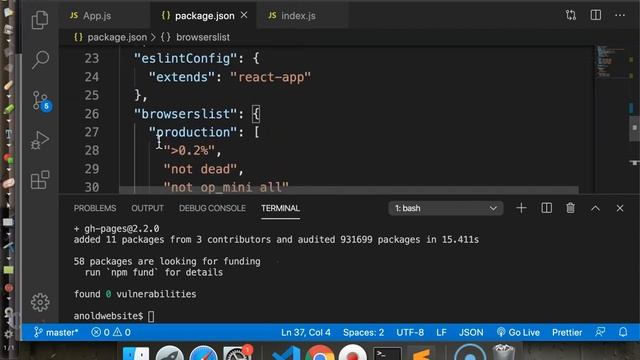This screenshot has width=640, height=360.
Task: Open Finder from the dock
Action: point(136,353)
